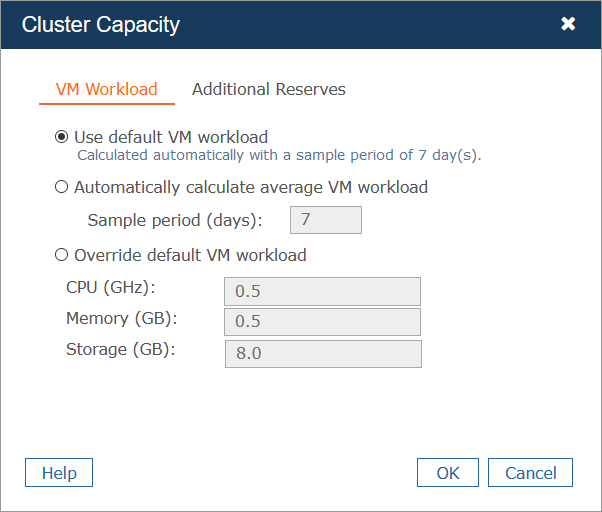Image resolution: width=602 pixels, height=512 pixels.
Task: Open Help for this dialog
Action: tap(59, 472)
